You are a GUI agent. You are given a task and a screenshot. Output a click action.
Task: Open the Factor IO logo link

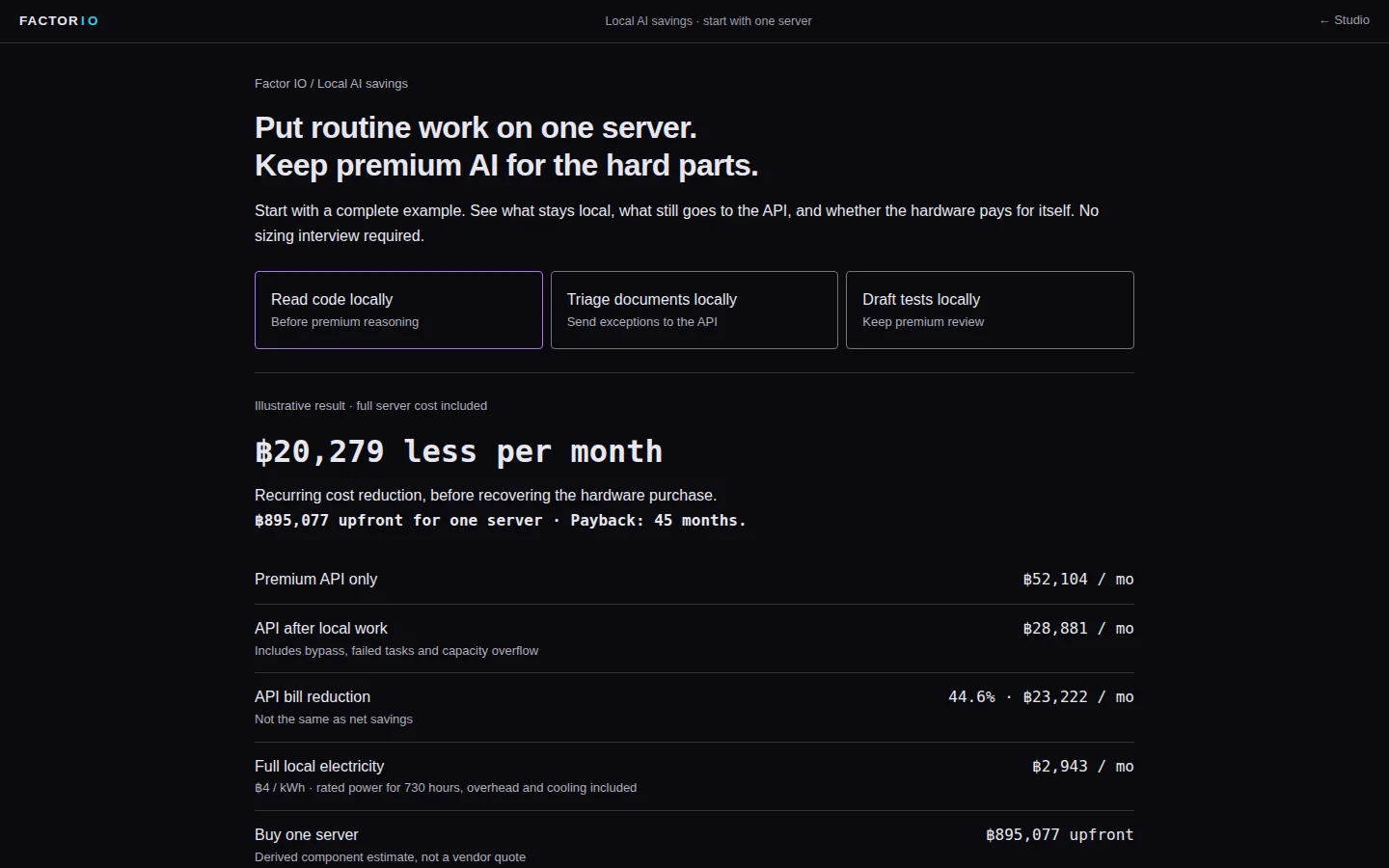click(x=59, y=20)
